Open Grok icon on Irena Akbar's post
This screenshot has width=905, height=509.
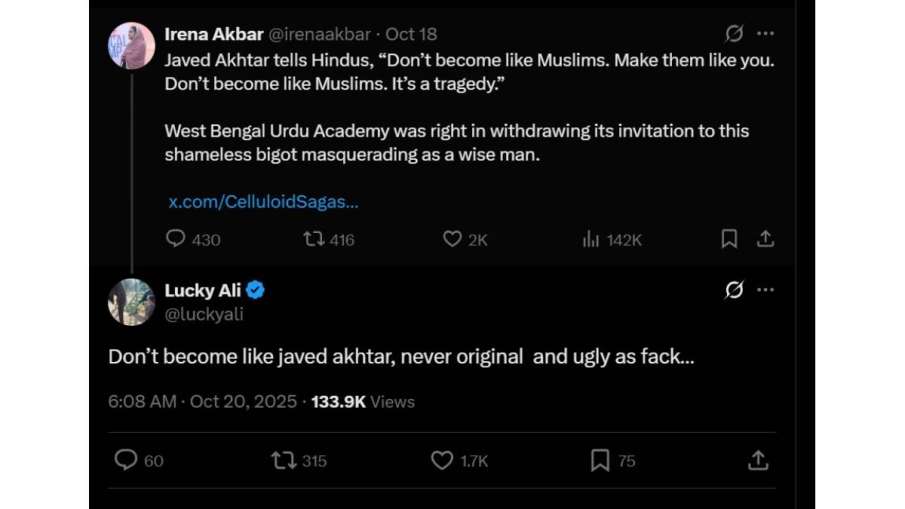coord(734,34)
